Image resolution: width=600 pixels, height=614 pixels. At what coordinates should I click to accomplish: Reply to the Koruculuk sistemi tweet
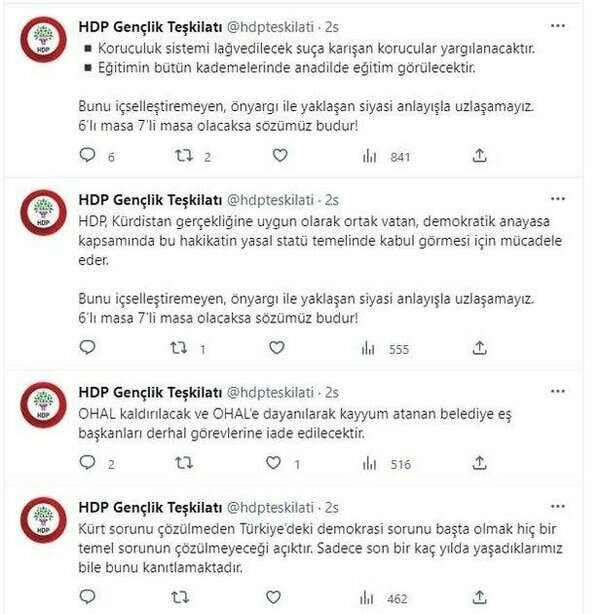tap(88, 155)
